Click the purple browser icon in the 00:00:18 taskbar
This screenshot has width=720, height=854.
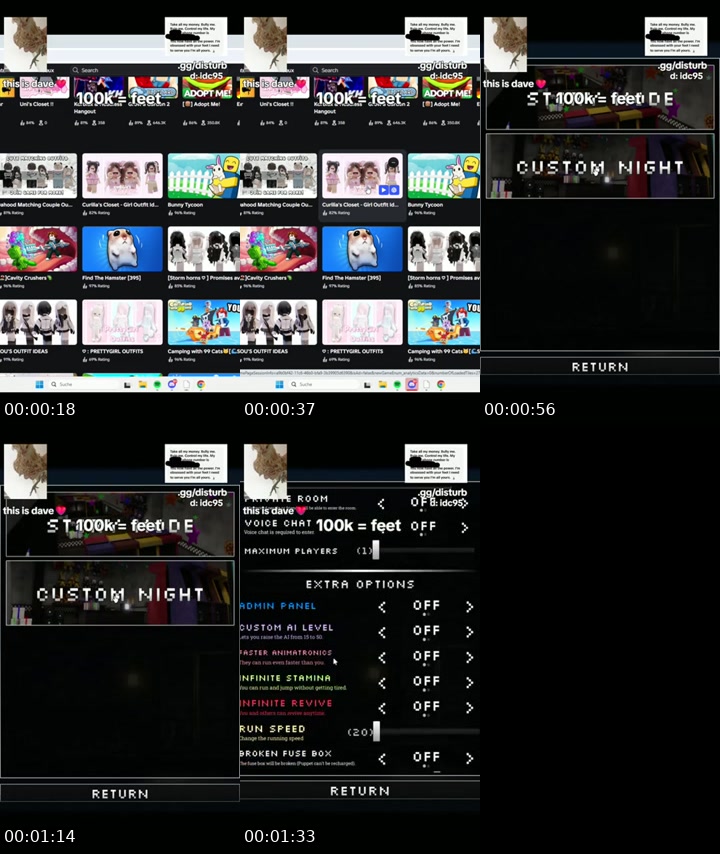[172, 385]
